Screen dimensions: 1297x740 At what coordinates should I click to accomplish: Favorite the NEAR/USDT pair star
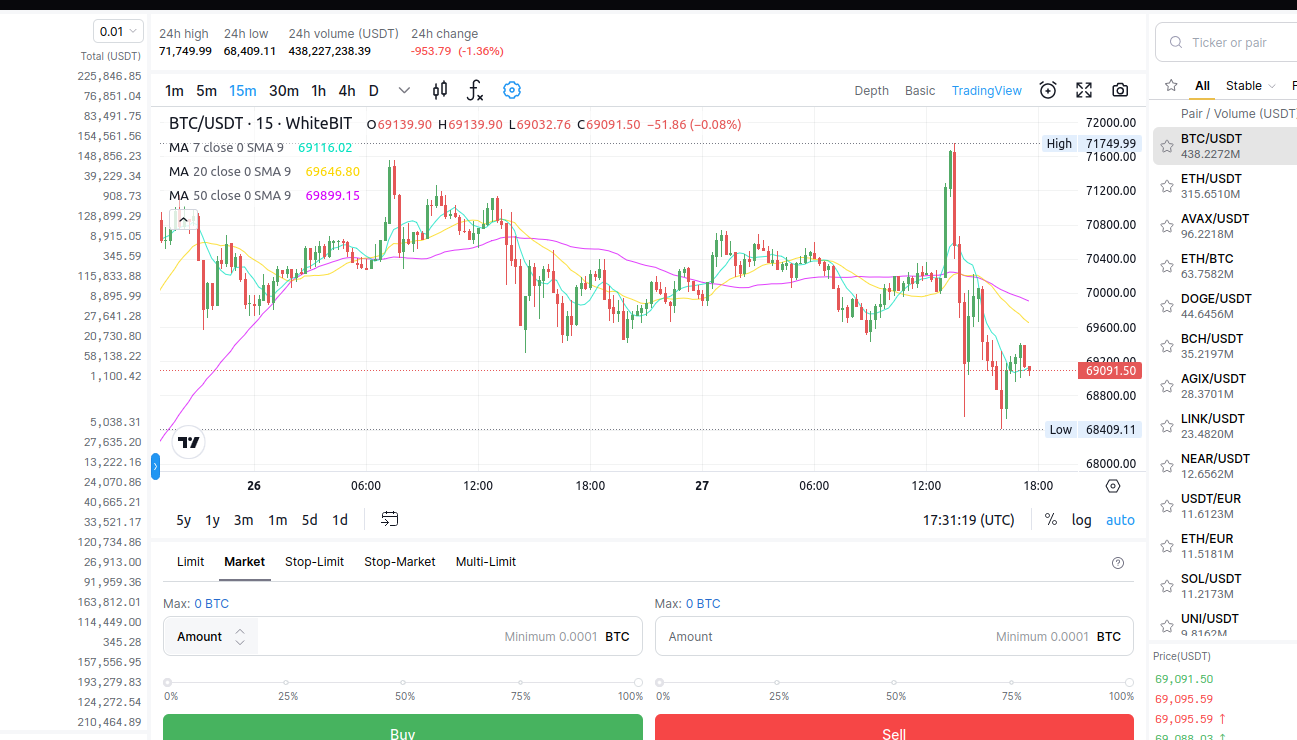1167,466
